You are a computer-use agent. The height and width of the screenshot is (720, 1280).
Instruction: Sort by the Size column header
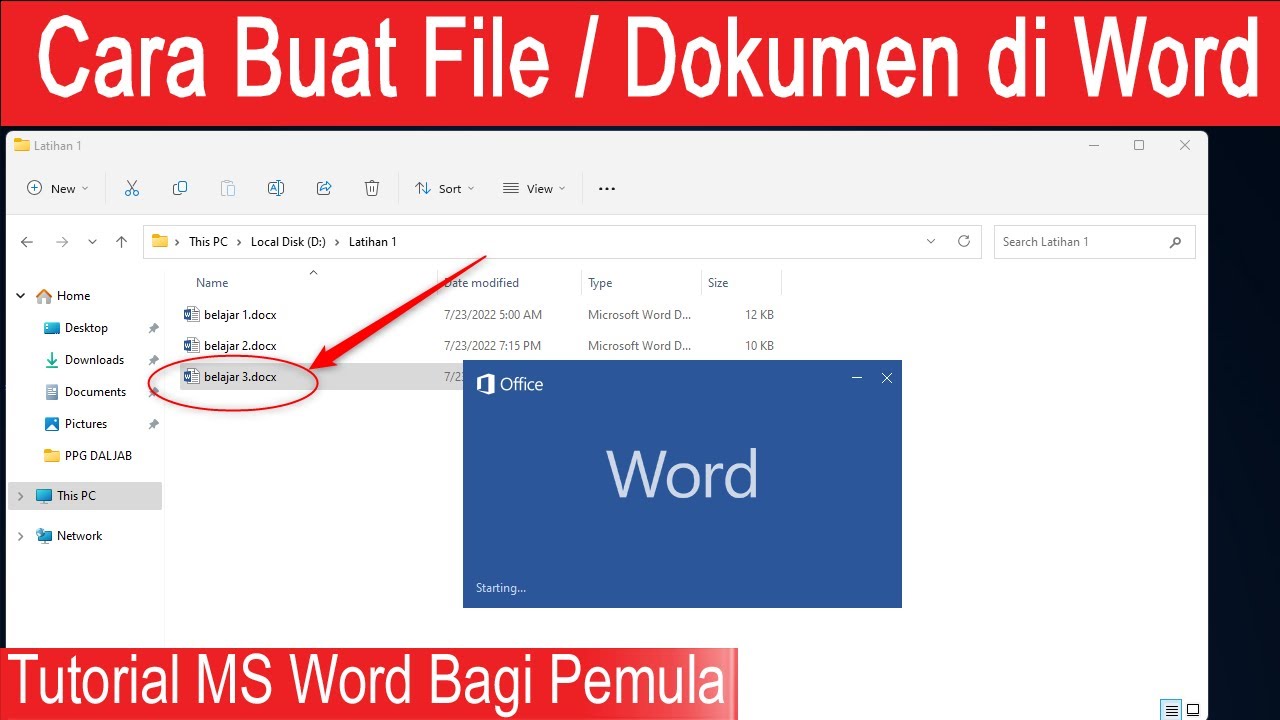pos(718,283)
